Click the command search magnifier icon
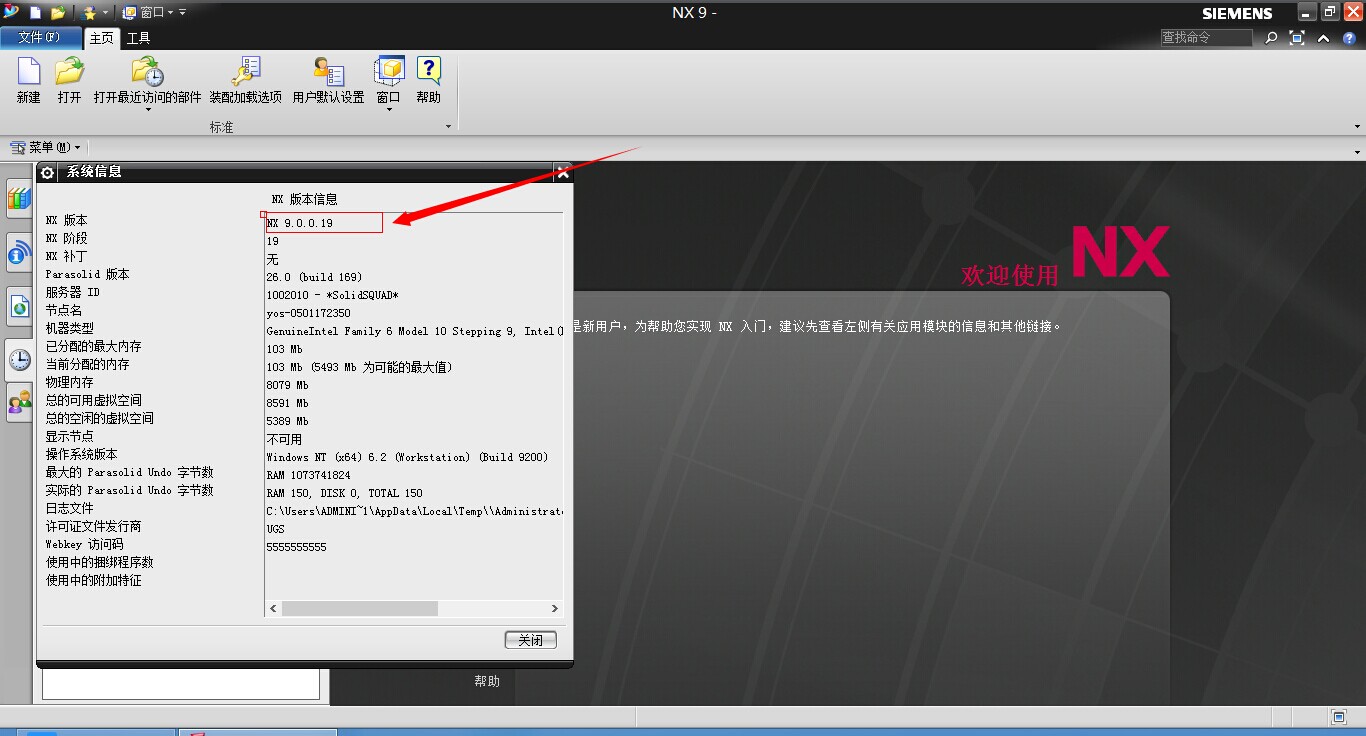This screenshot has height=736, width=1366. (x=1271, y=38)
